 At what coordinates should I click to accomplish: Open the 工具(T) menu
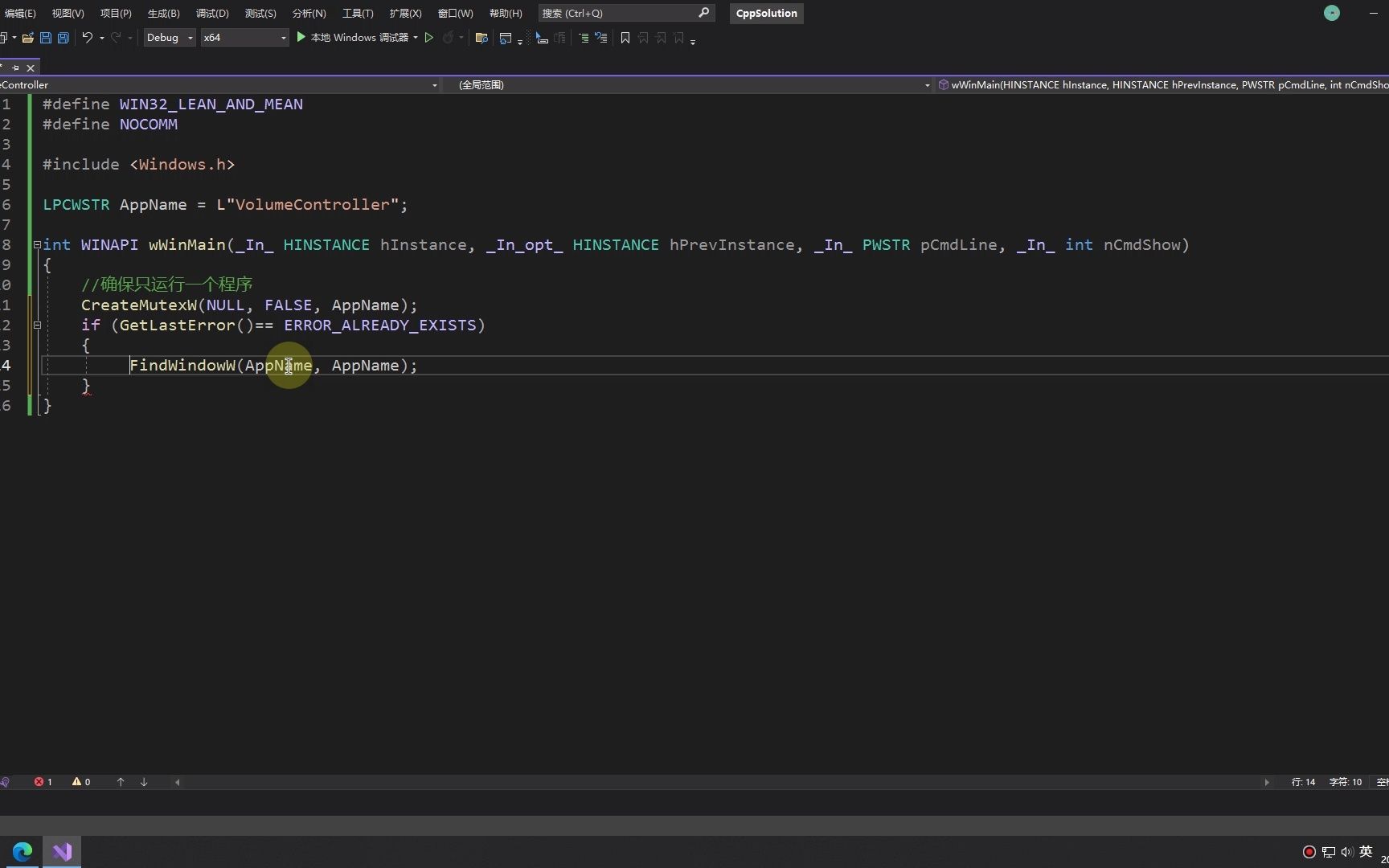358,13
